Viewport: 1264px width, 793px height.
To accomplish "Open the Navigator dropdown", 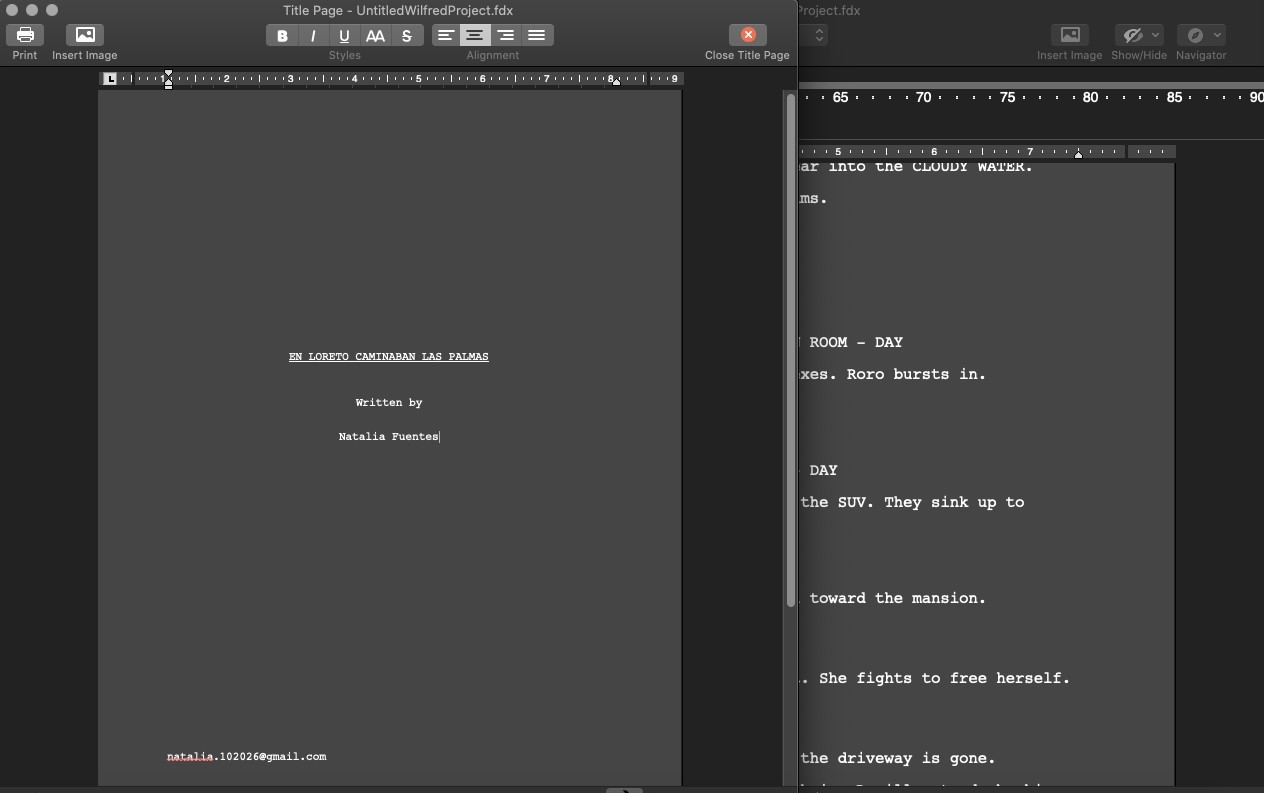I will tap(1200, 35).
